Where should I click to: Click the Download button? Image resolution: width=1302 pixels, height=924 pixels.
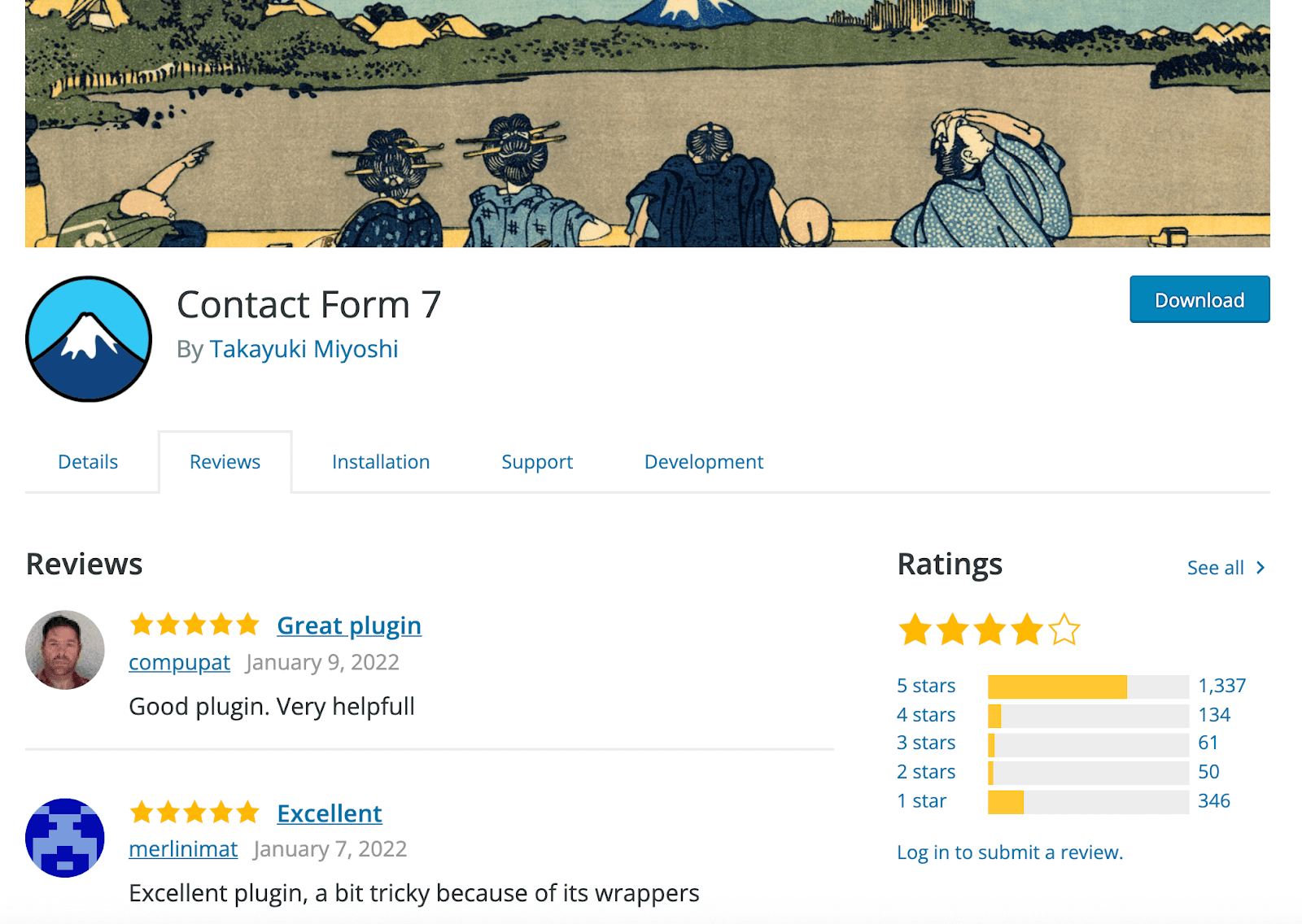(x=1199, y=299)
